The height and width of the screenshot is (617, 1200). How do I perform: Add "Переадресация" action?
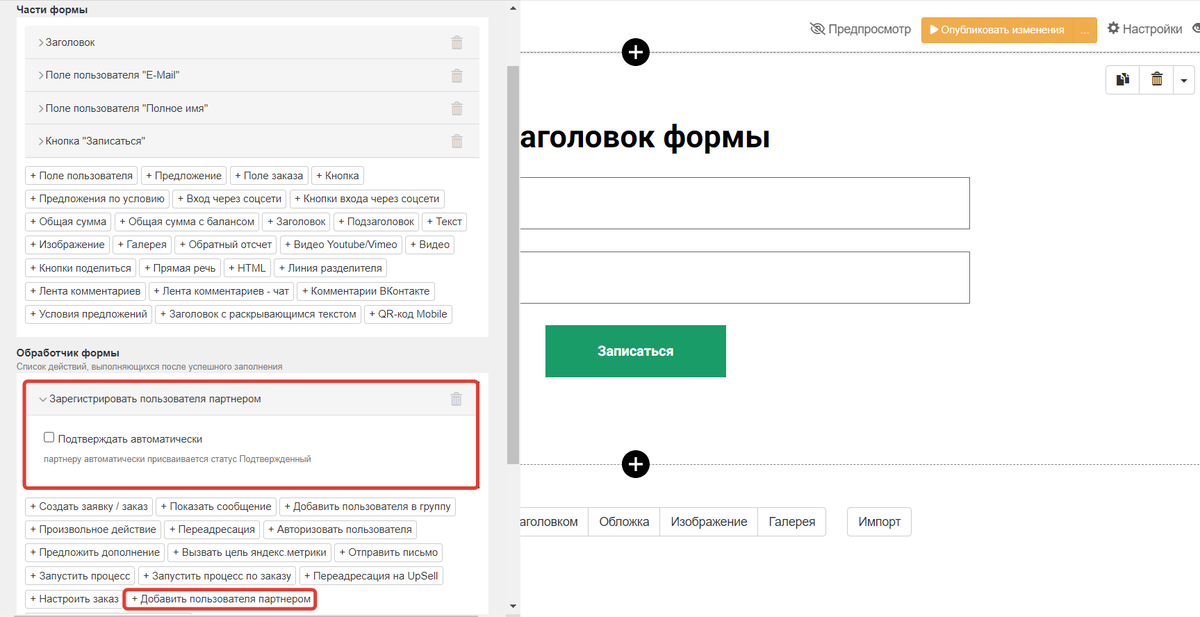(x=213, y=529)
